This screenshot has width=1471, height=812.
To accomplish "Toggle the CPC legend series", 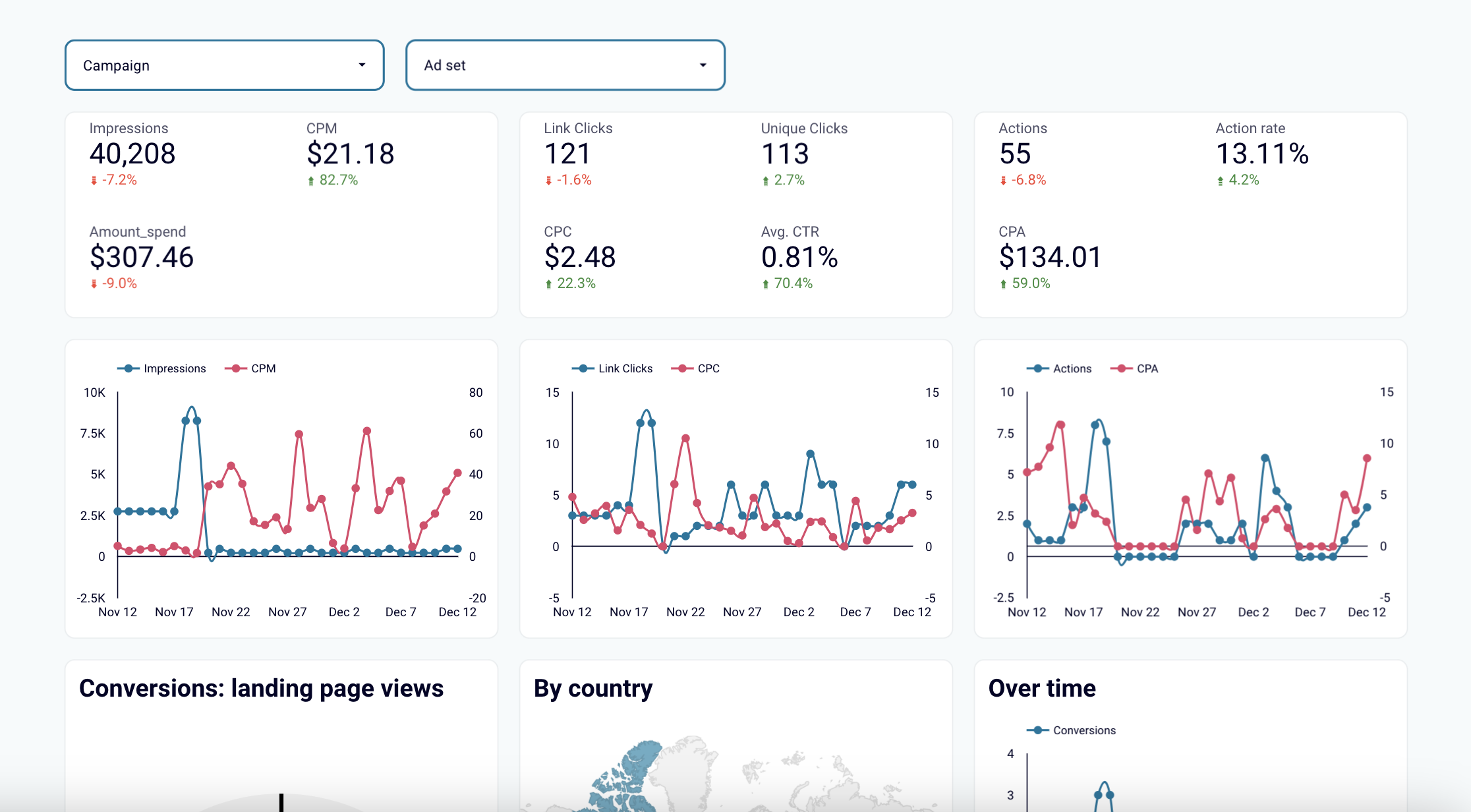I will pos(695,368).
